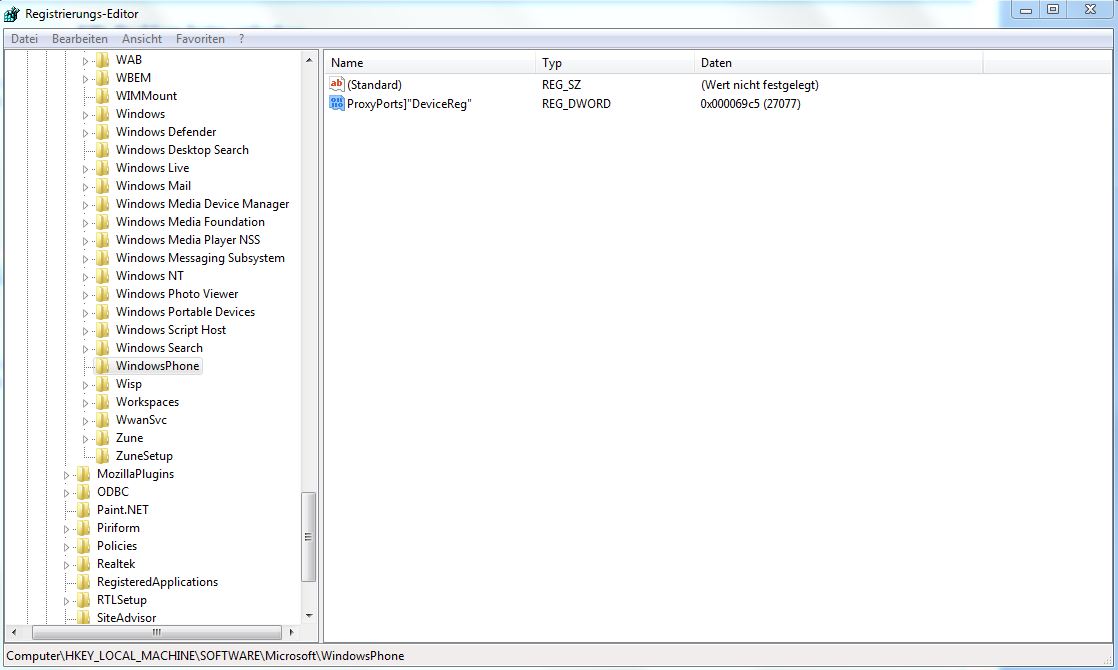
Task: Click the ODBC folder icon
Action: pos(83,492)
